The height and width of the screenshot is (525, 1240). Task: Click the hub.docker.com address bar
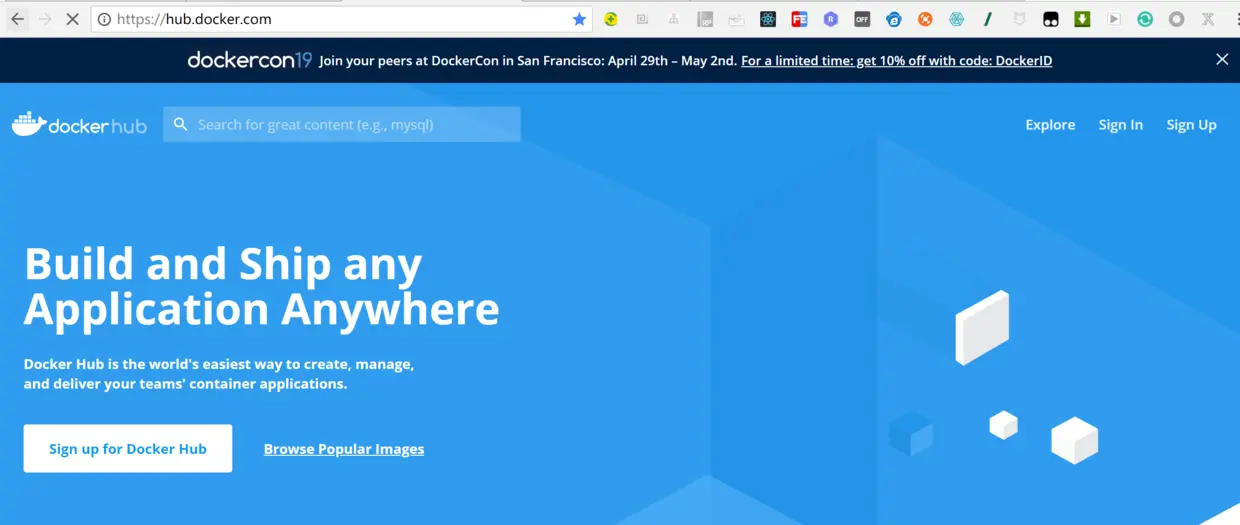[342, 19]
